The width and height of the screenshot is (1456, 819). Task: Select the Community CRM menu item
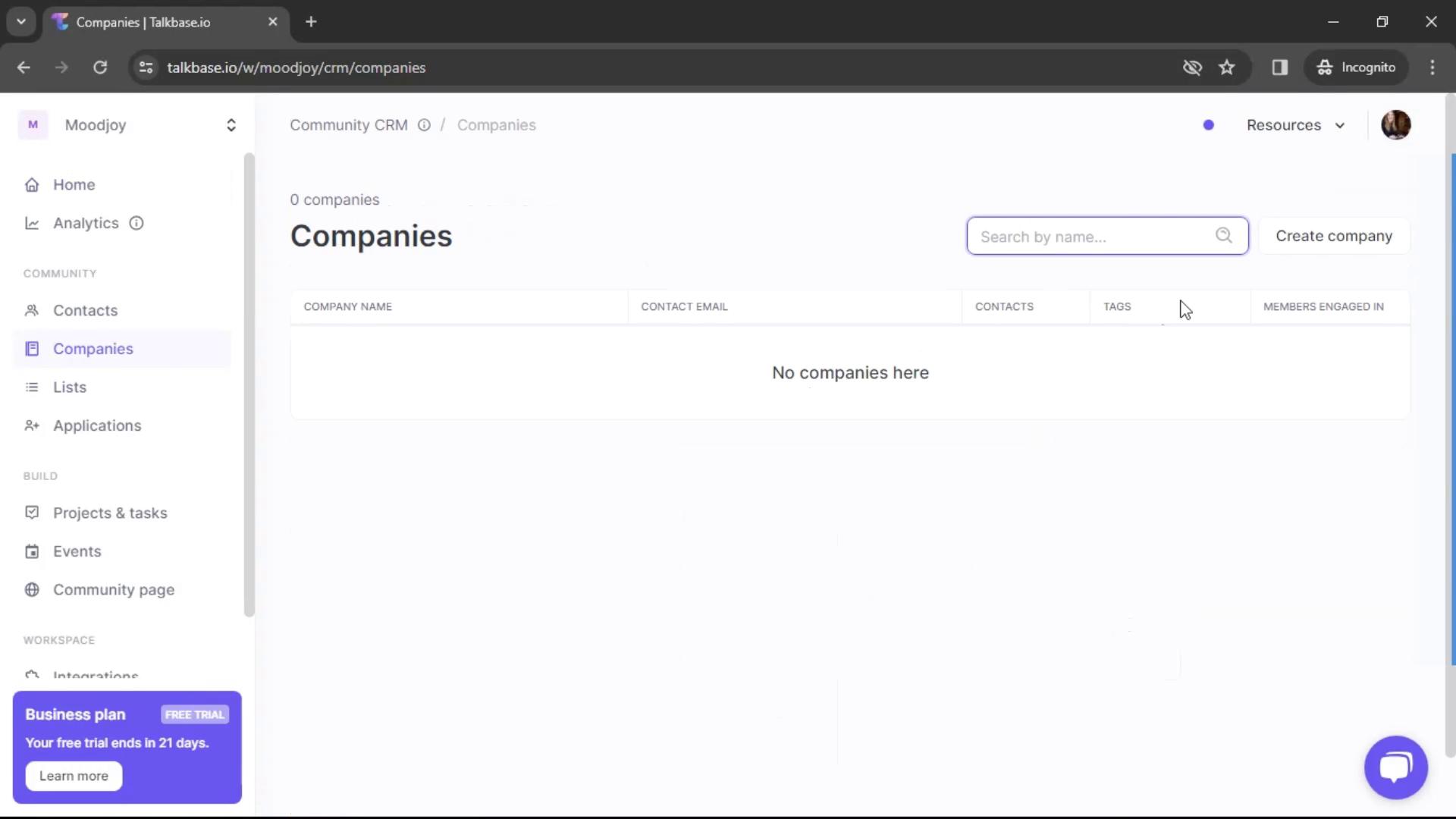coord(349,124)
